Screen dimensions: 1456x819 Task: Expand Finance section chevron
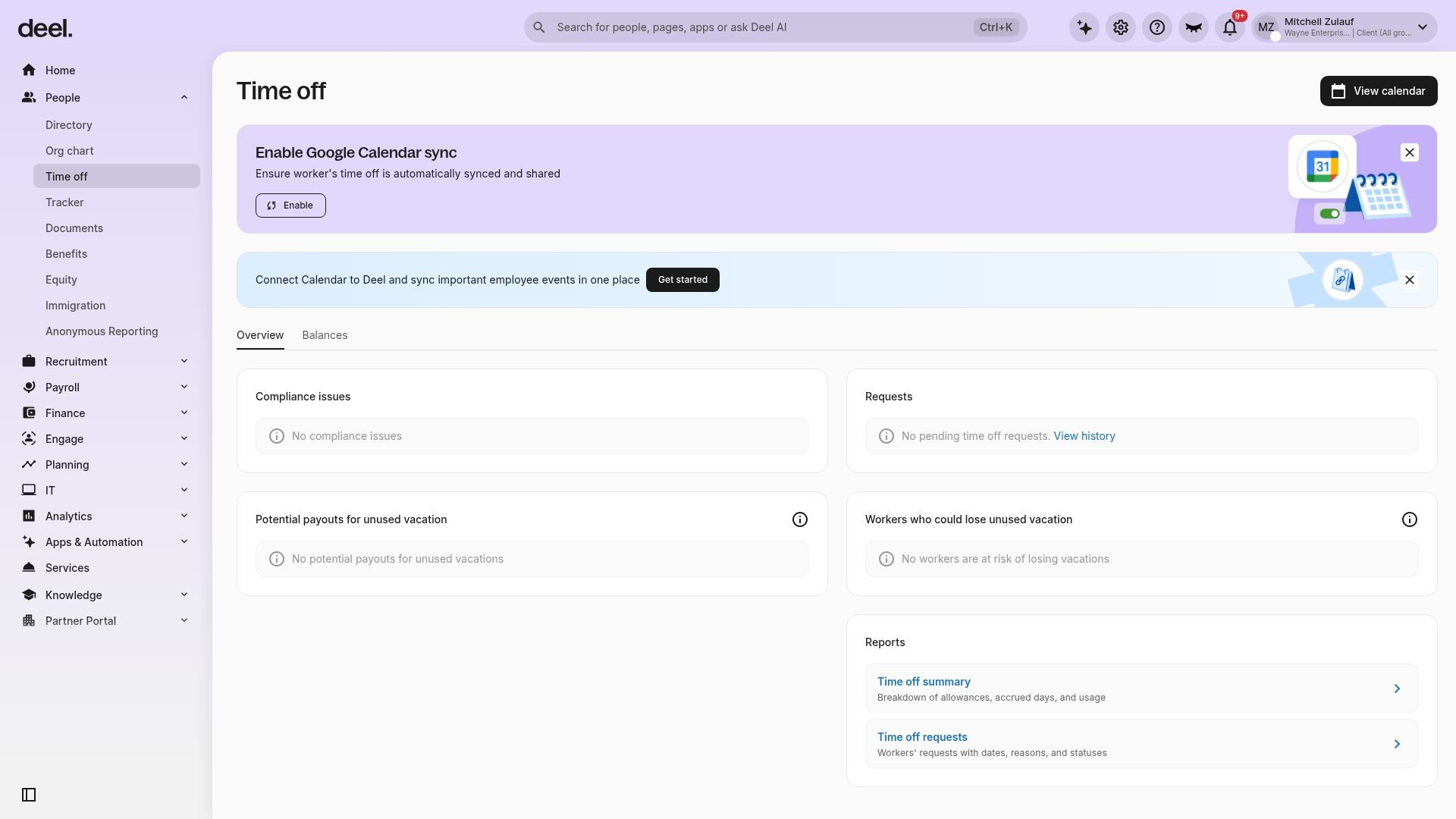(x=184, y=413)
